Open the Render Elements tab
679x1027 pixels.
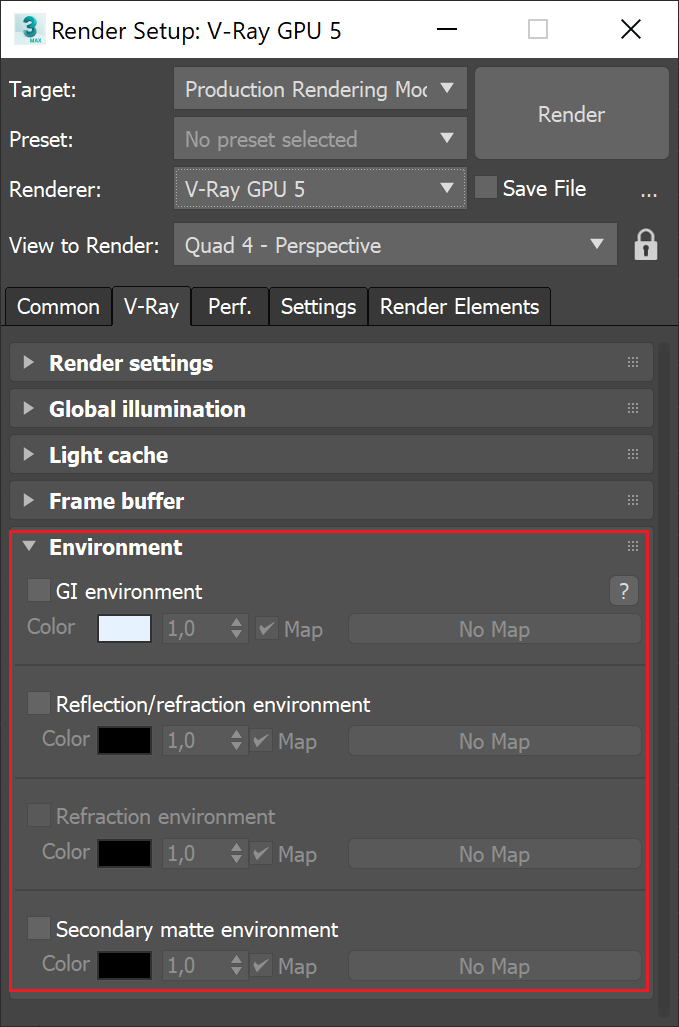coord(459,306)
